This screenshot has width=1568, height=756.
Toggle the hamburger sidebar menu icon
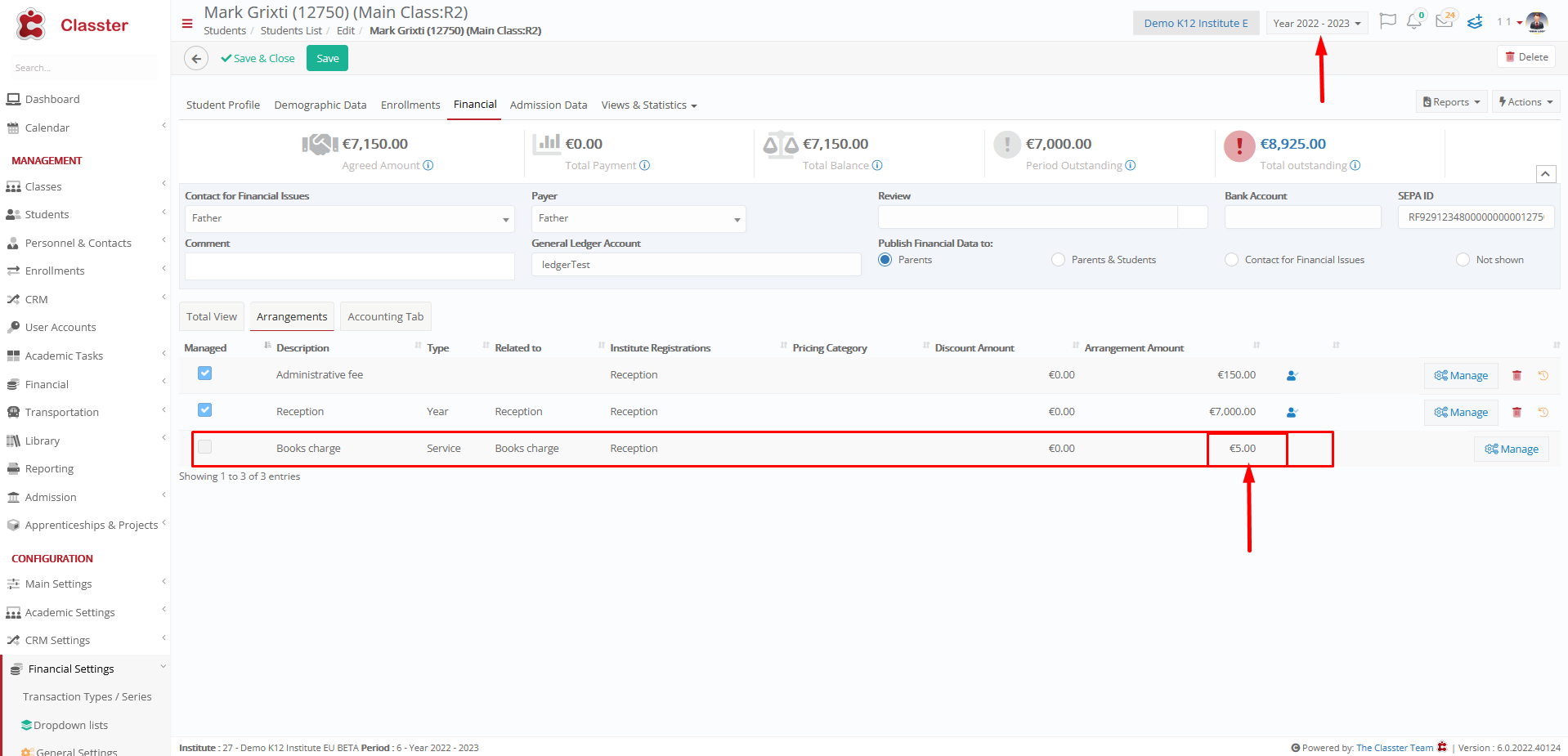187,24
